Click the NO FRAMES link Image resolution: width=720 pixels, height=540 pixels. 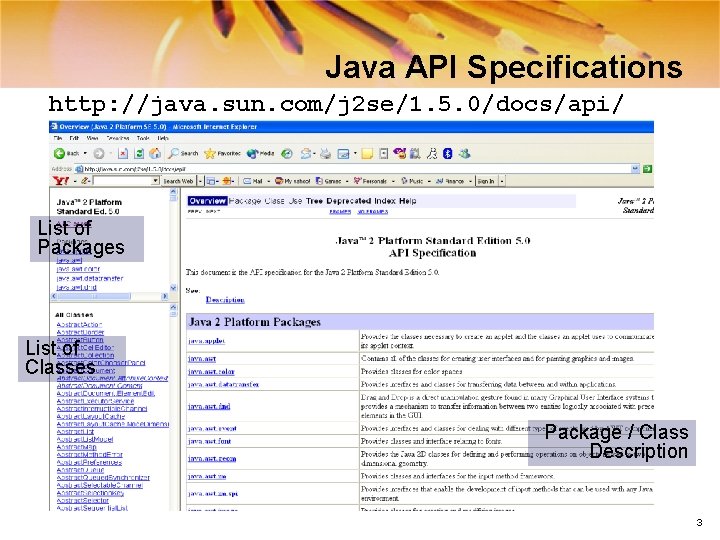[x=372, y=211]
